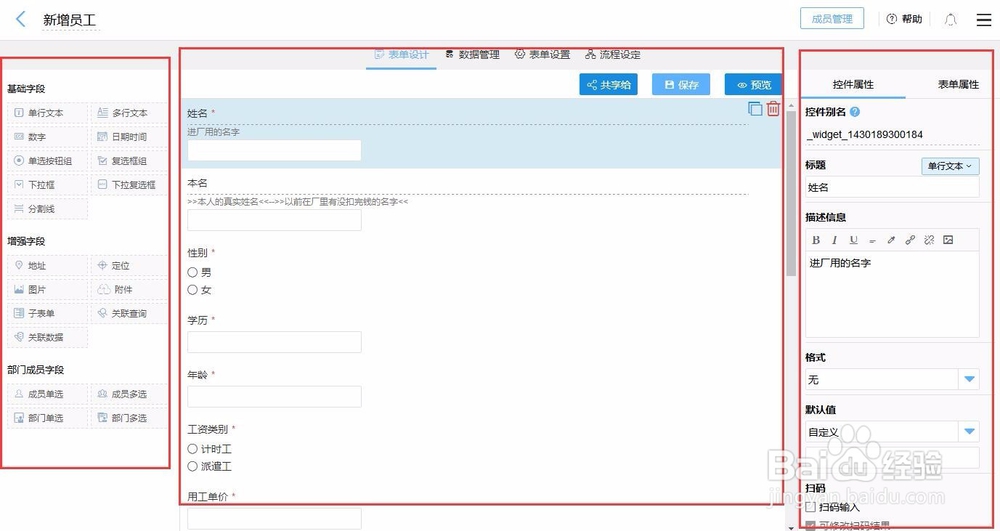This screenshot has height=531, width=1000.
Task: Click the 年龄 input box
Action: pos(274,396)
